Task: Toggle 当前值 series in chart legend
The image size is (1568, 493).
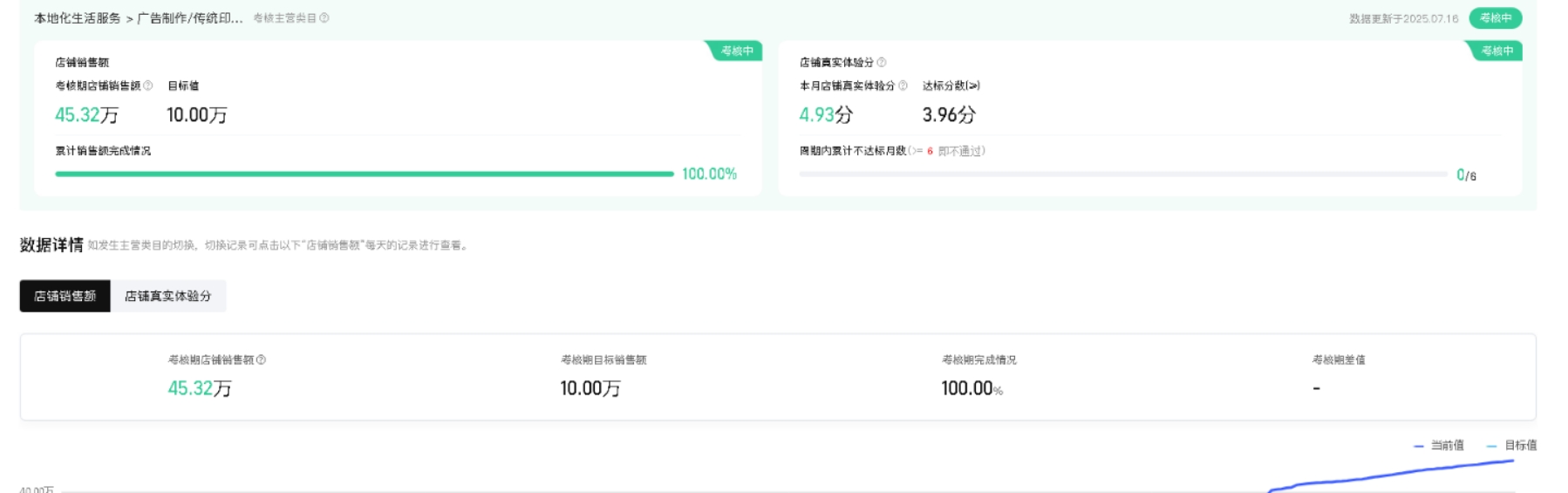Action: click(x=1439, y=446)
